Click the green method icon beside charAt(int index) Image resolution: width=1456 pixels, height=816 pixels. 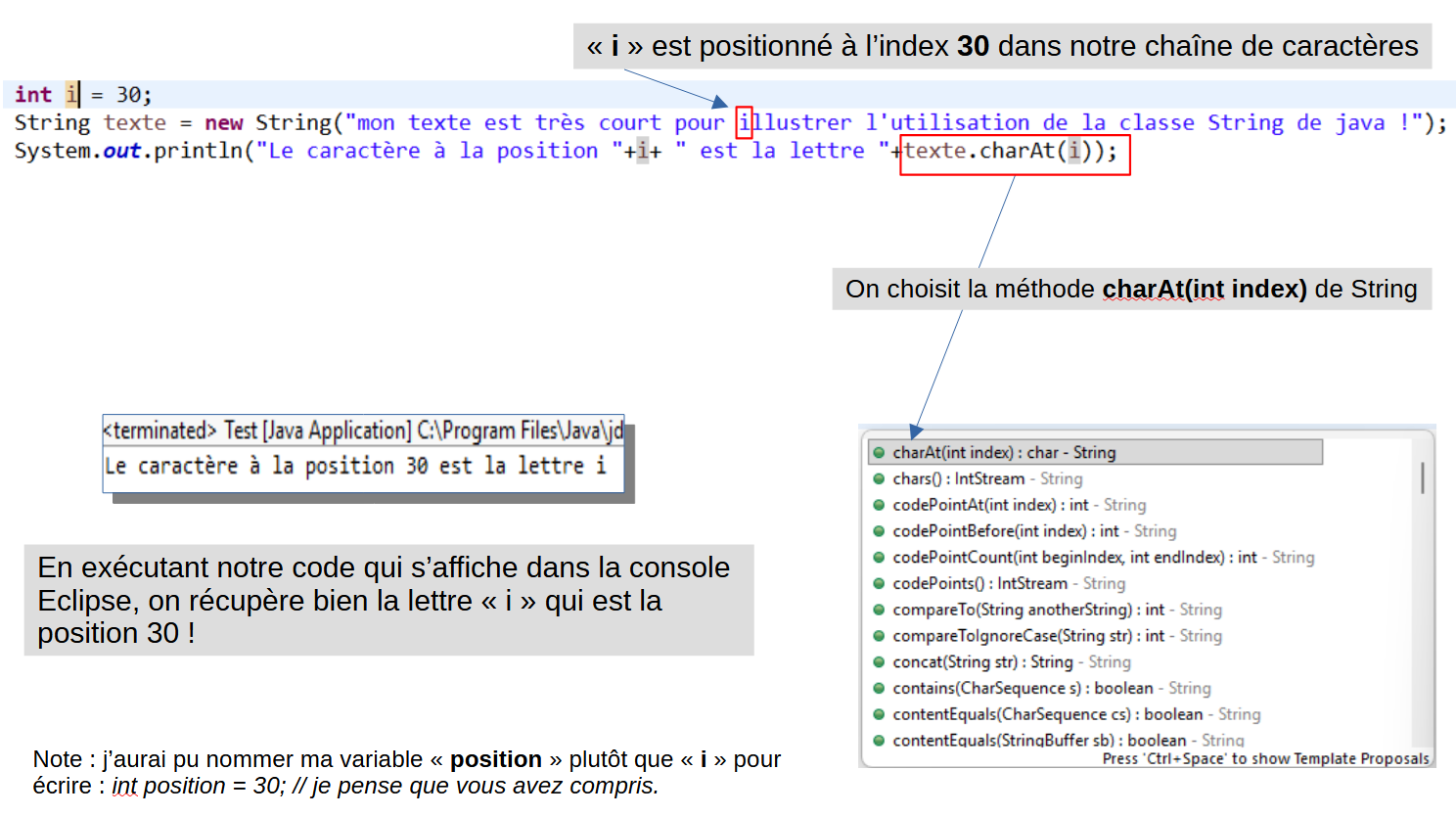(x=879, y=453)
